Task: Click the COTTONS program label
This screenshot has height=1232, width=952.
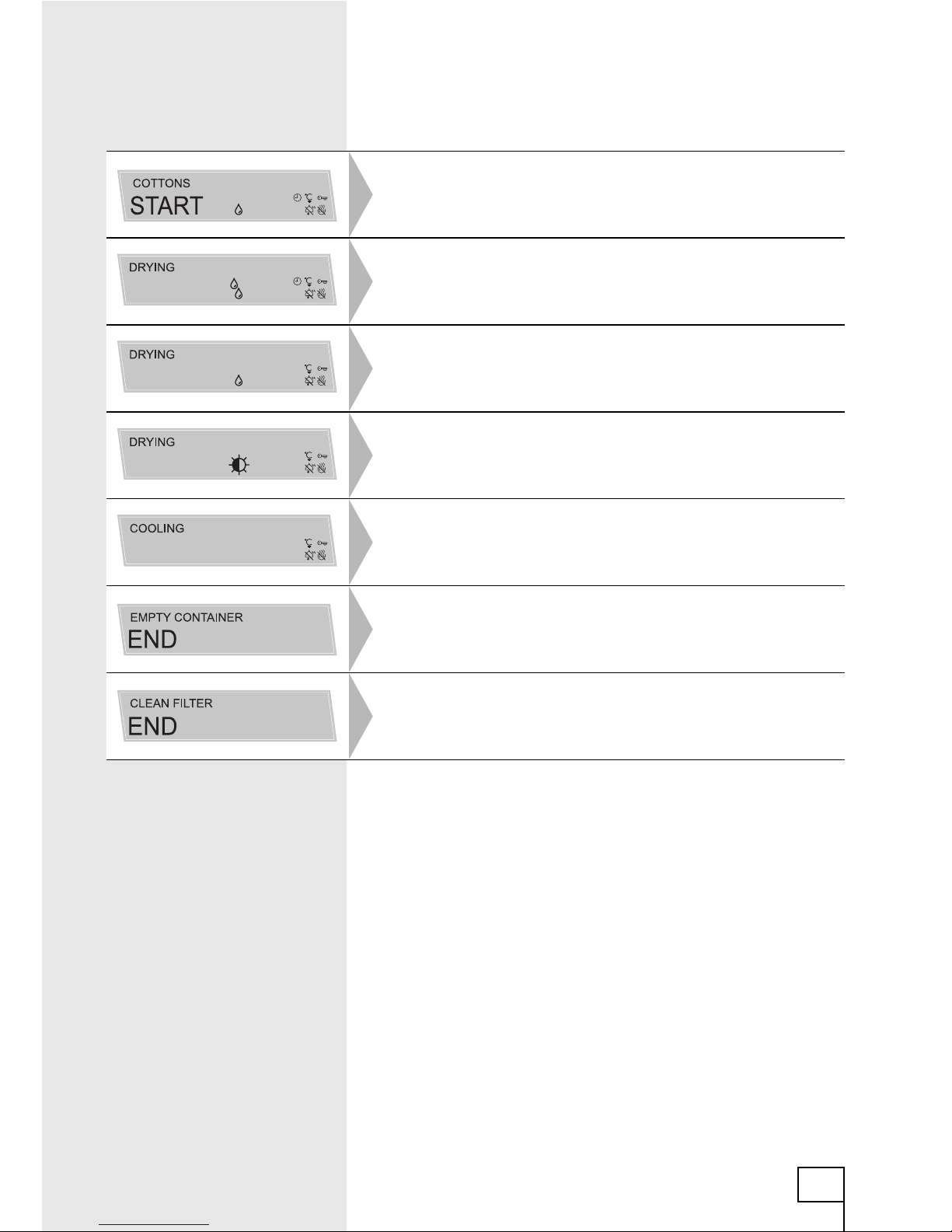Action: point(162,183)
